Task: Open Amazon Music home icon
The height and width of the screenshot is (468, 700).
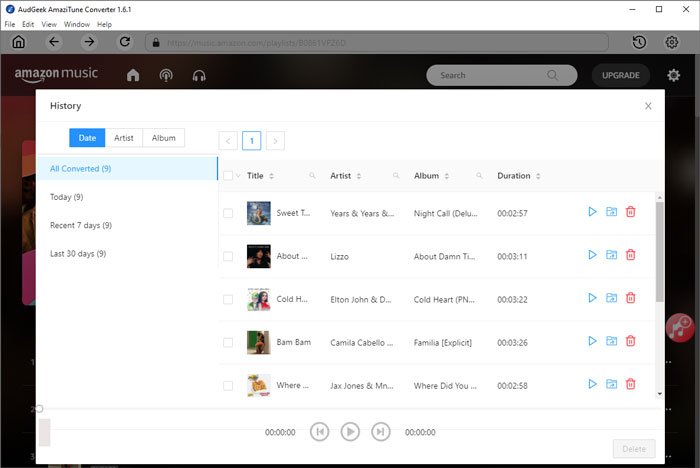Action: pos(133,75)
